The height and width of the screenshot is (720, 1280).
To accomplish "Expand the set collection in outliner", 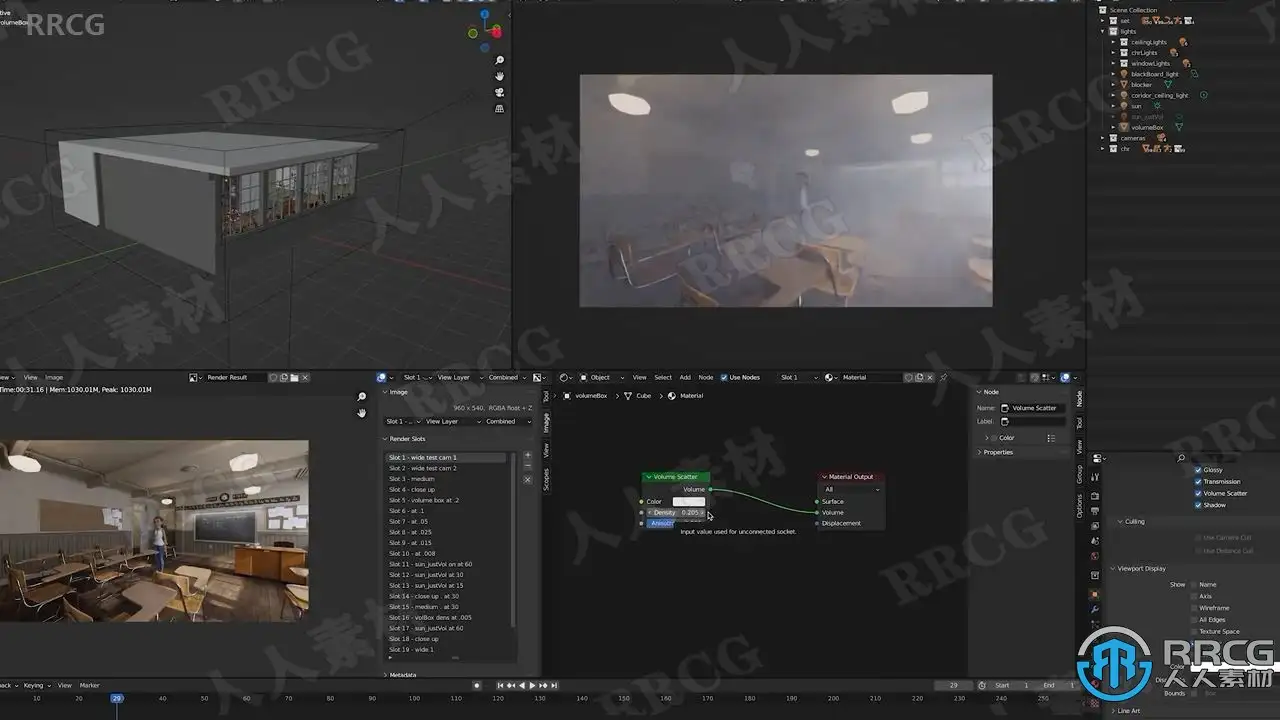I will pos(1103,21).
